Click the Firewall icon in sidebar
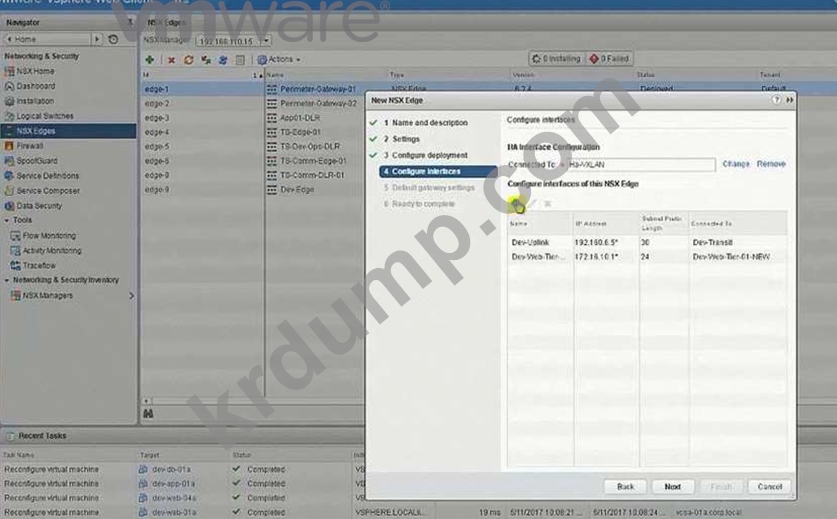Viewport: 837px width, 519px height. [9, 146]
